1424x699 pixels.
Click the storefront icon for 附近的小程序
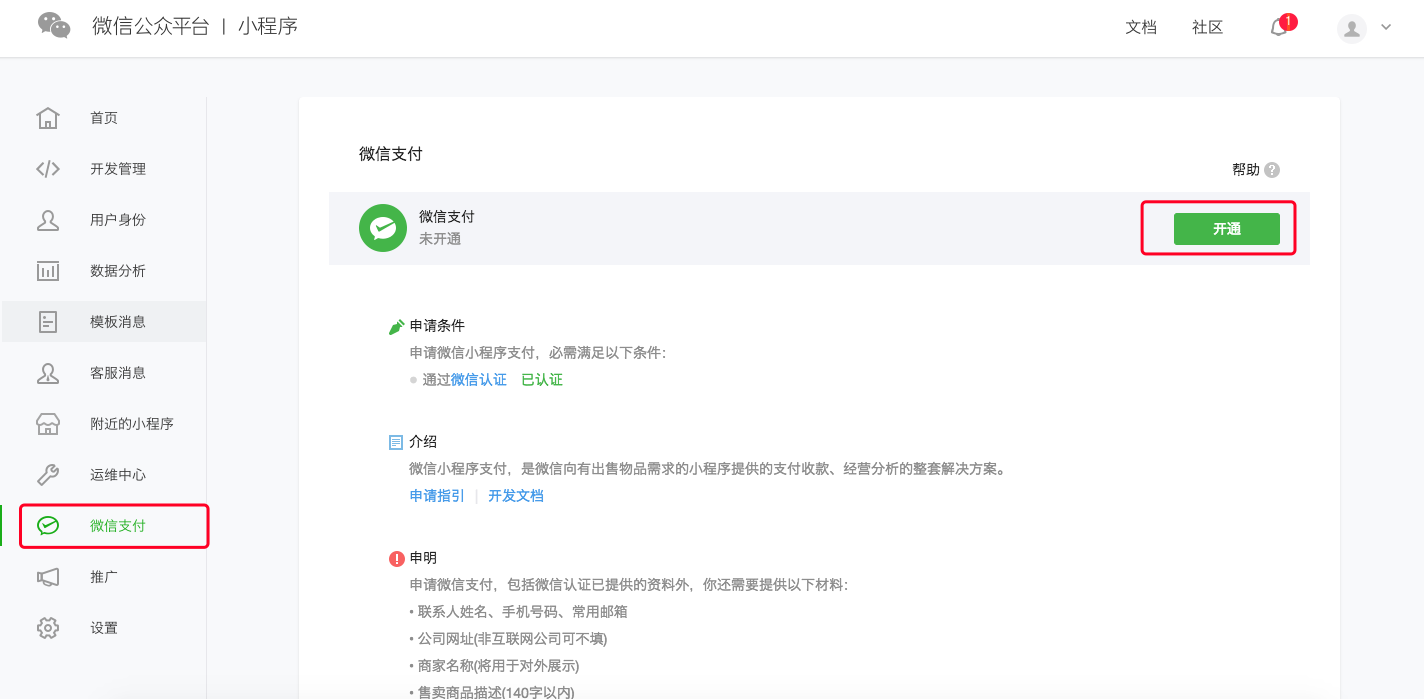click(47, 424)
